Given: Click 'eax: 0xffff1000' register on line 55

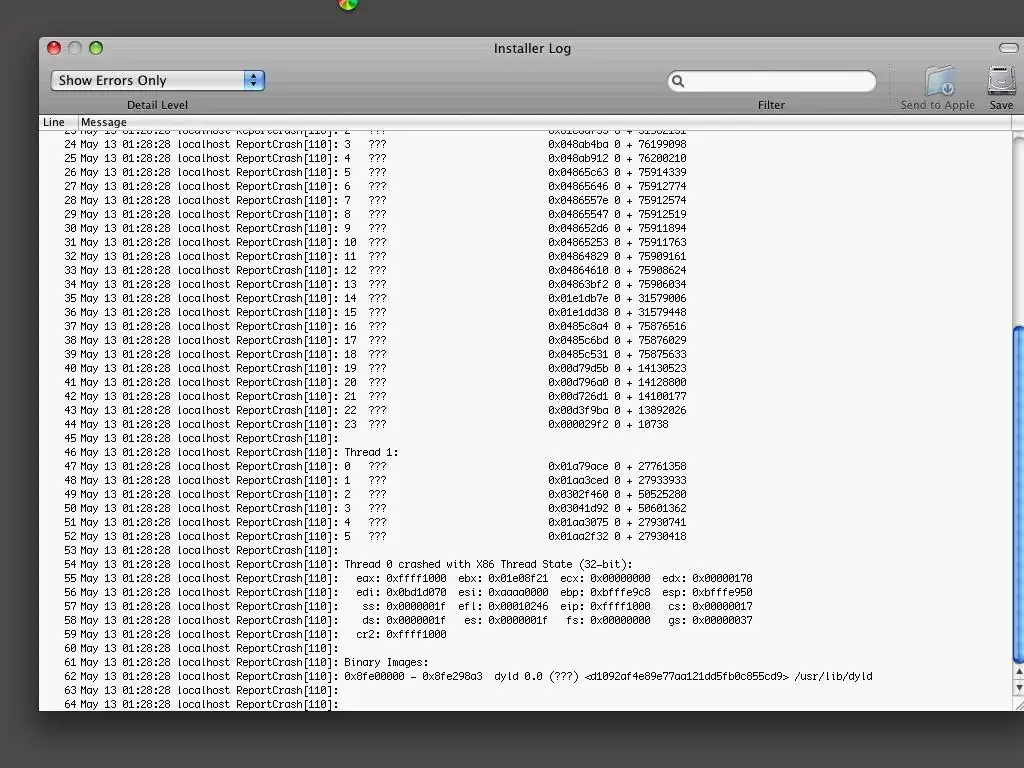Looking at the screenshot, I should (x=401, y=579).
